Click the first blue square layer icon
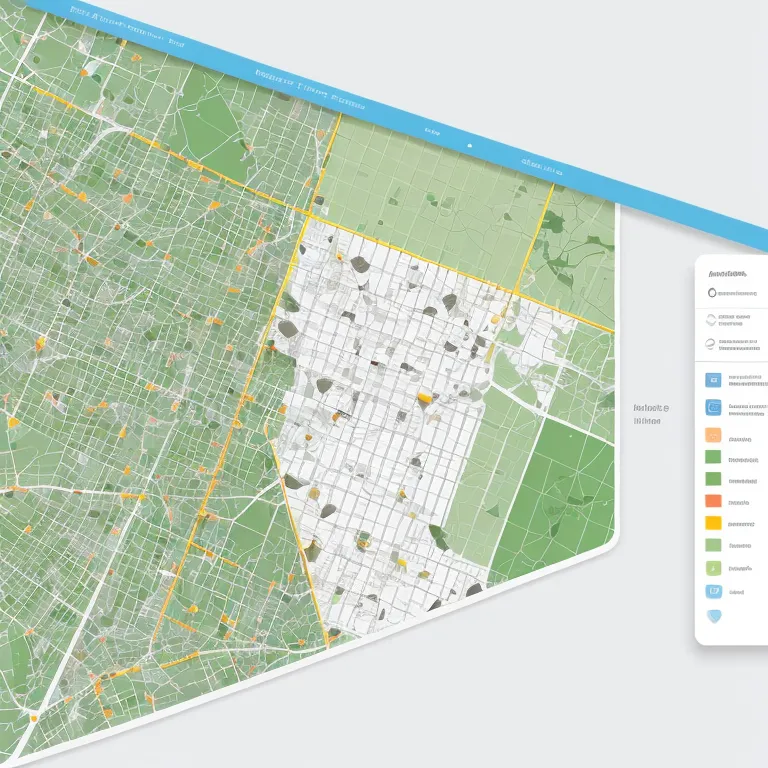The width and height of the screenshot is (768, 768). [713, 380]
